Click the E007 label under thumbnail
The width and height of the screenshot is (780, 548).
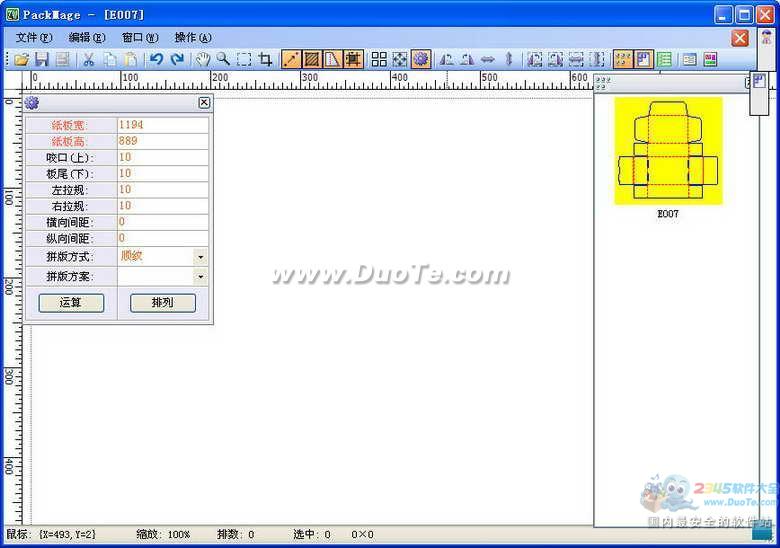[x=668, y=214]
